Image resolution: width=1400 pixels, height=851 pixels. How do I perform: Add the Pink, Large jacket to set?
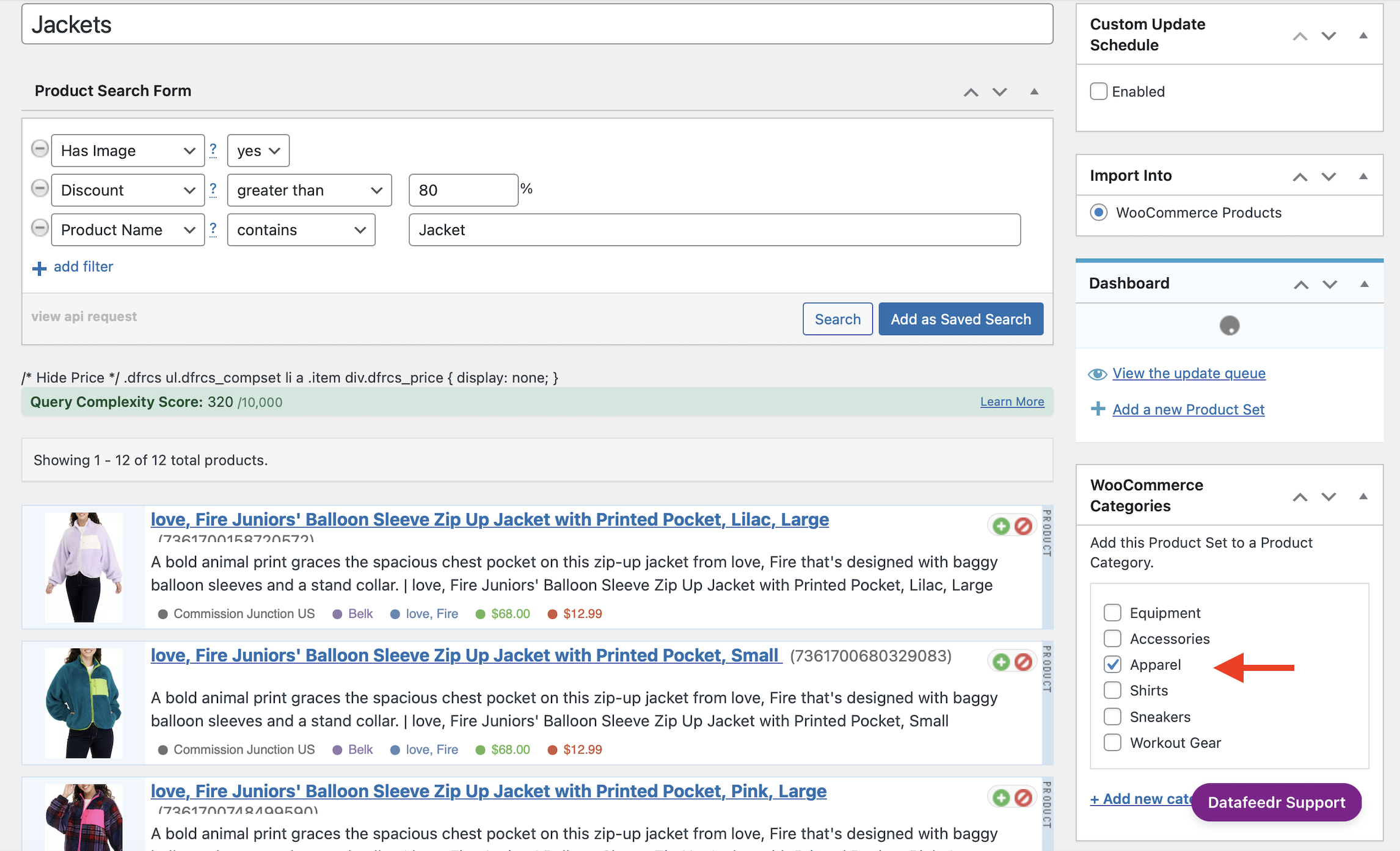click(1001, 797)
